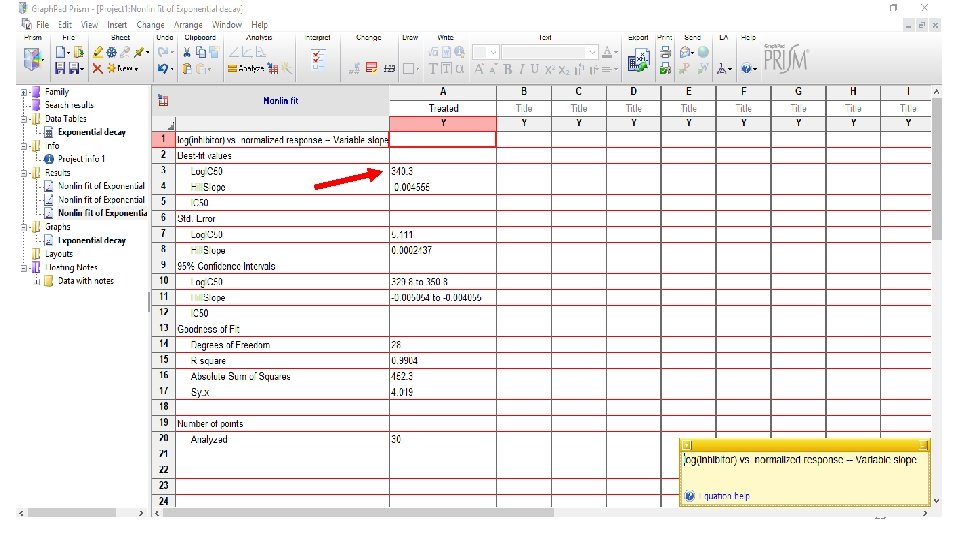Toggle superscript formatting
The height and width of the screenshot is (540, 960).
(549, 69)
